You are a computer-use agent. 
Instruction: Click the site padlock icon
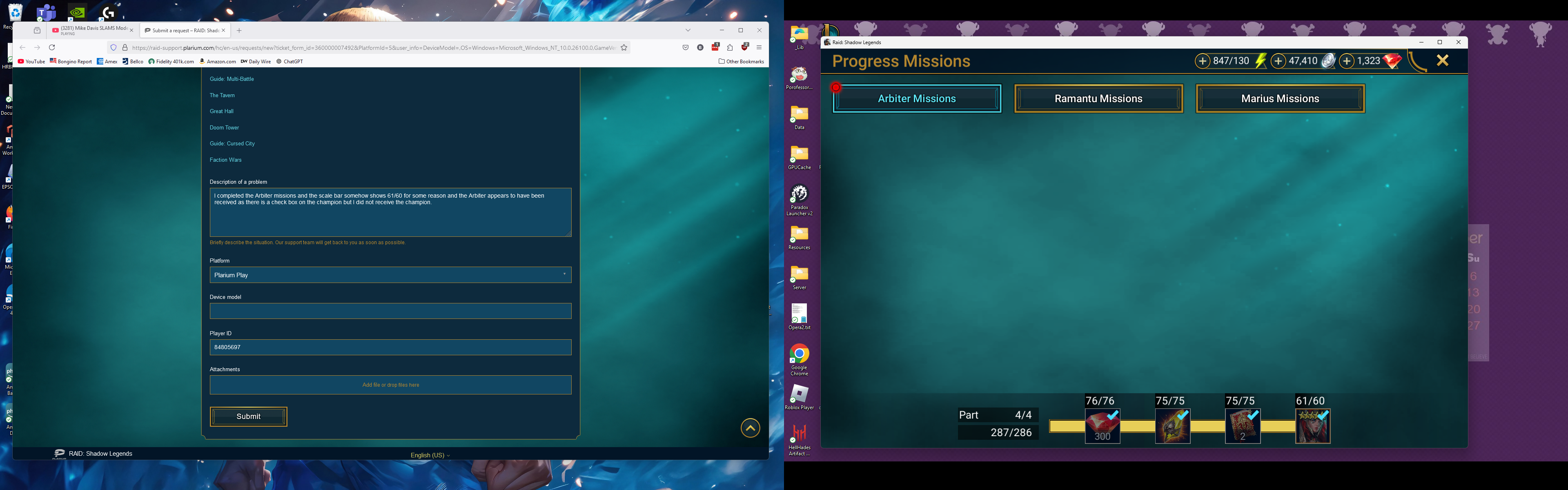125,47
